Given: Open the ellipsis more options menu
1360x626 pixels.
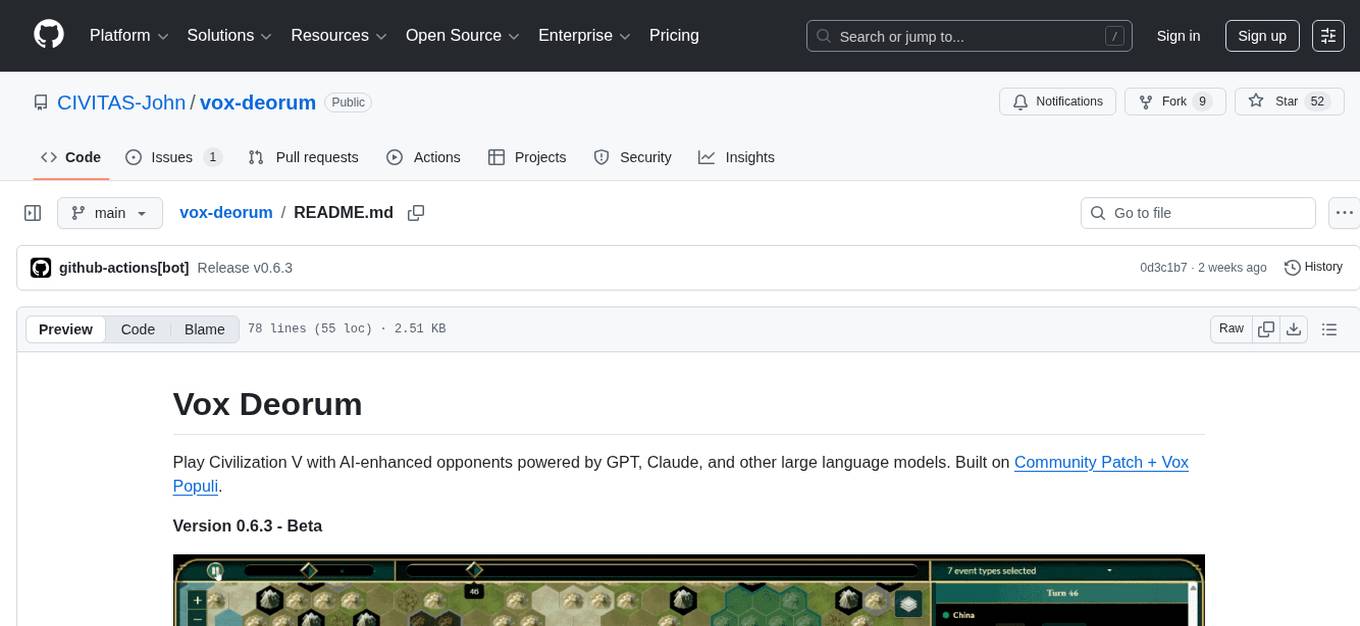Looking at the screenshot, I should point(1344,212).
